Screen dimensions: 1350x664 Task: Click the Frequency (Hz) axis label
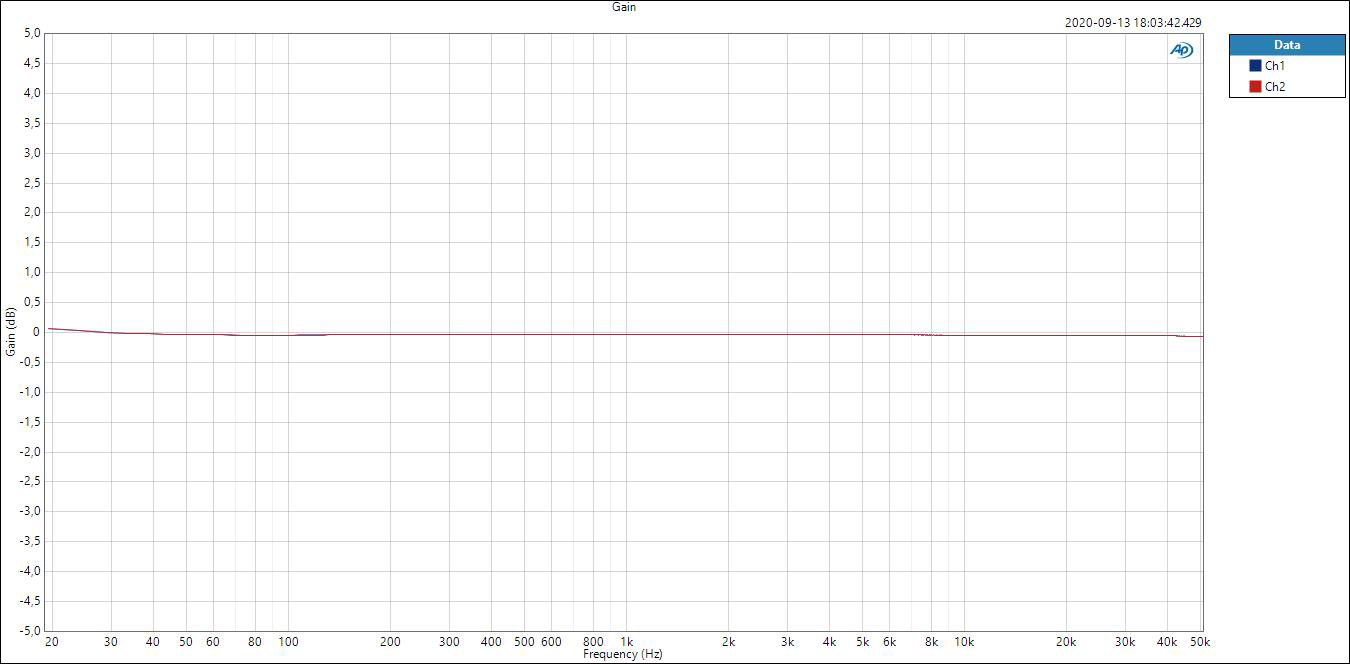coord(623,654)
